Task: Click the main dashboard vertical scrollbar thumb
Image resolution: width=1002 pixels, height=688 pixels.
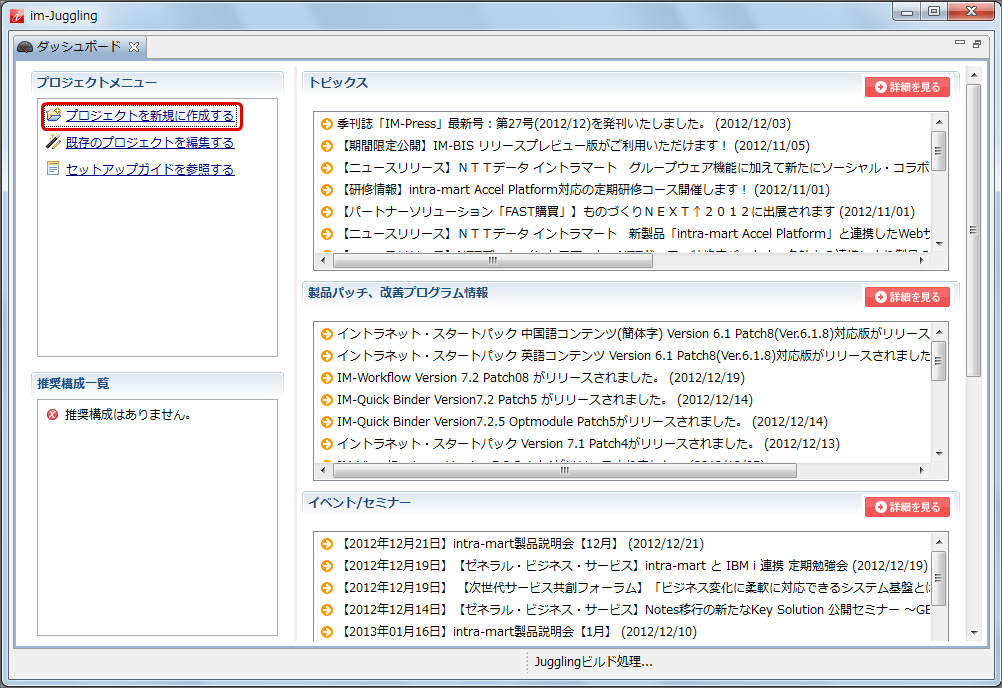Action: pos(973,230)
